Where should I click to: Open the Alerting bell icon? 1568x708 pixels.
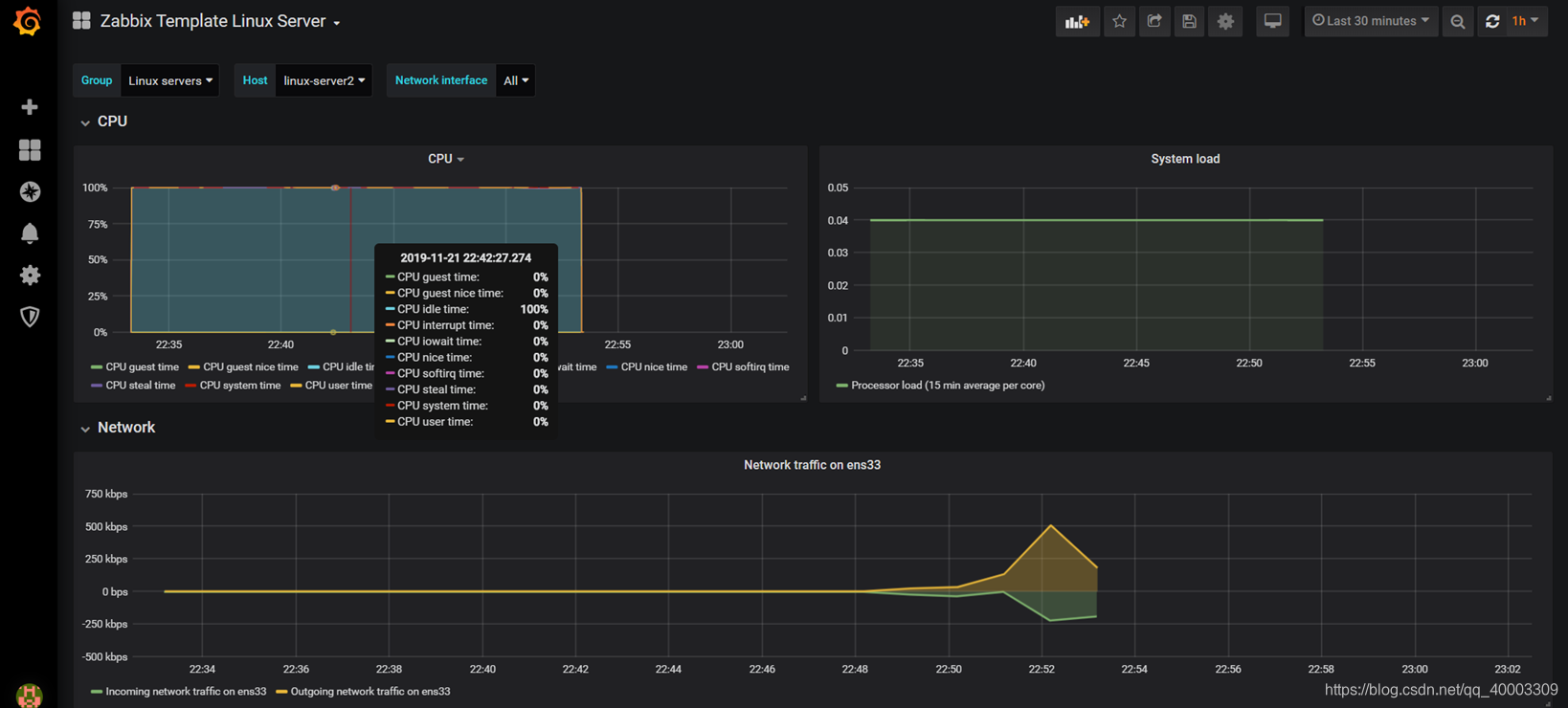[x=30, y=233]
